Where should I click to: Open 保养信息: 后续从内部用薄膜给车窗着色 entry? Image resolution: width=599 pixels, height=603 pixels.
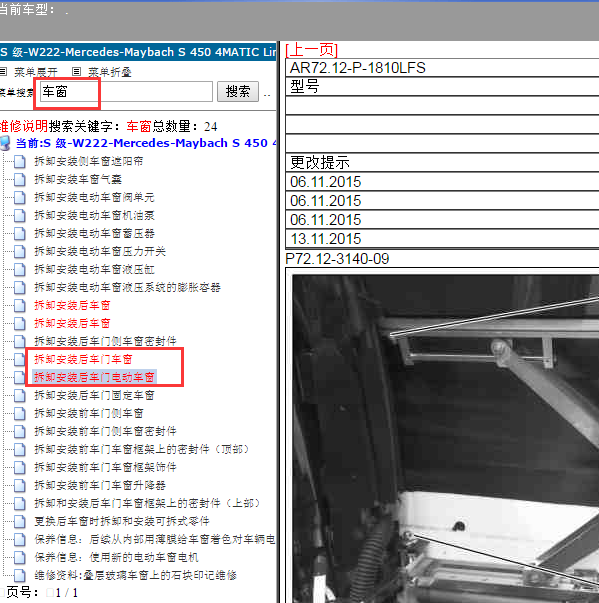[x=155, y=539]
